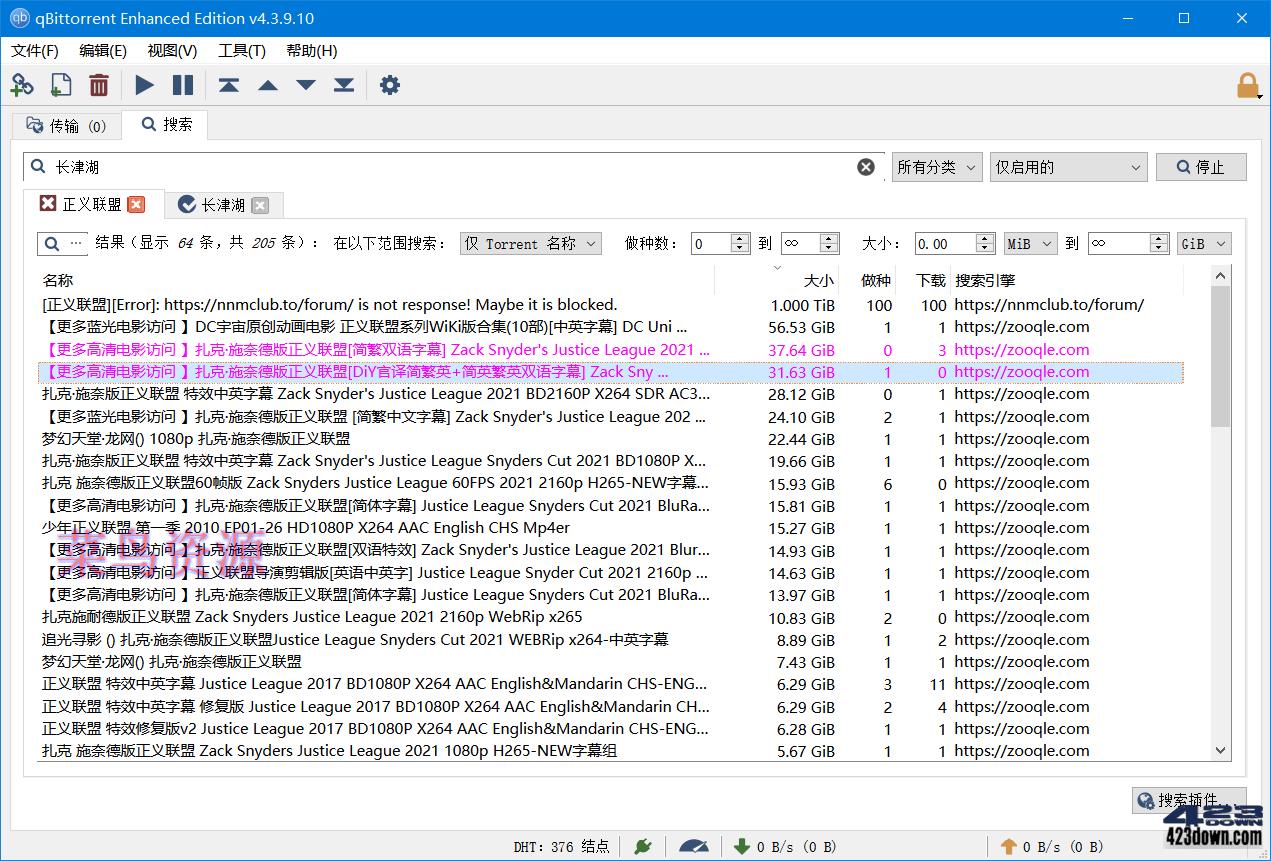
Task: Click the move down priority arrow icon
Action: pos(305,85)
